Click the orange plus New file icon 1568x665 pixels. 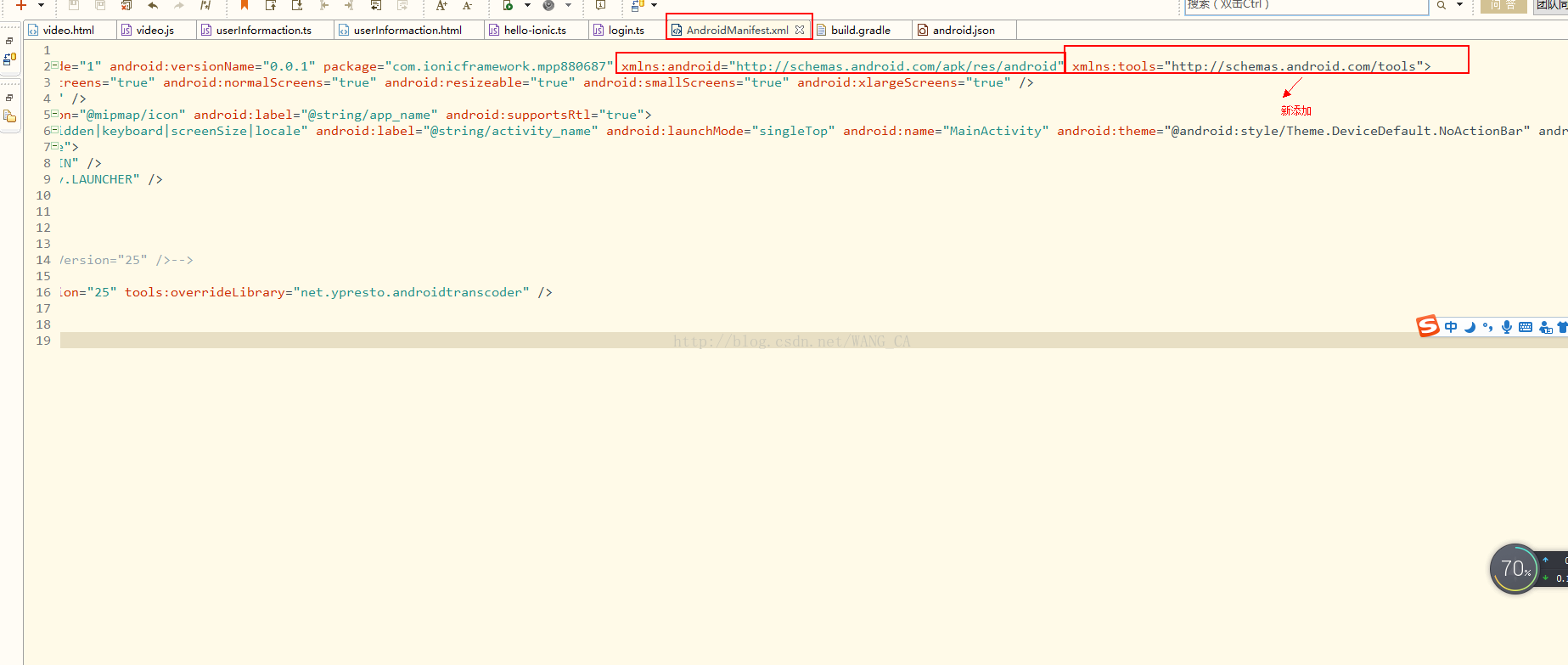(21, 5)
